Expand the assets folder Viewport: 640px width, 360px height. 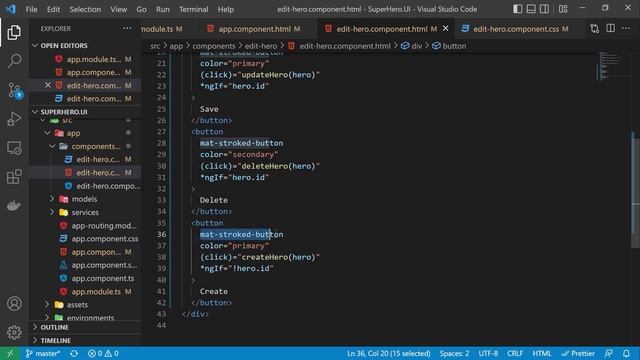47,304
